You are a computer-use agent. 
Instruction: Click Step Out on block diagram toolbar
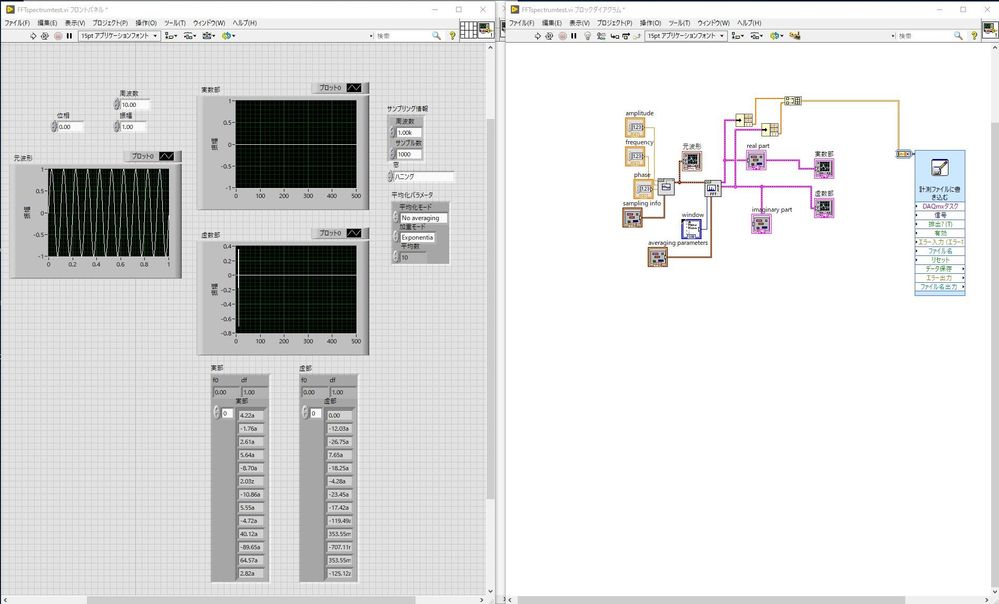636,36
